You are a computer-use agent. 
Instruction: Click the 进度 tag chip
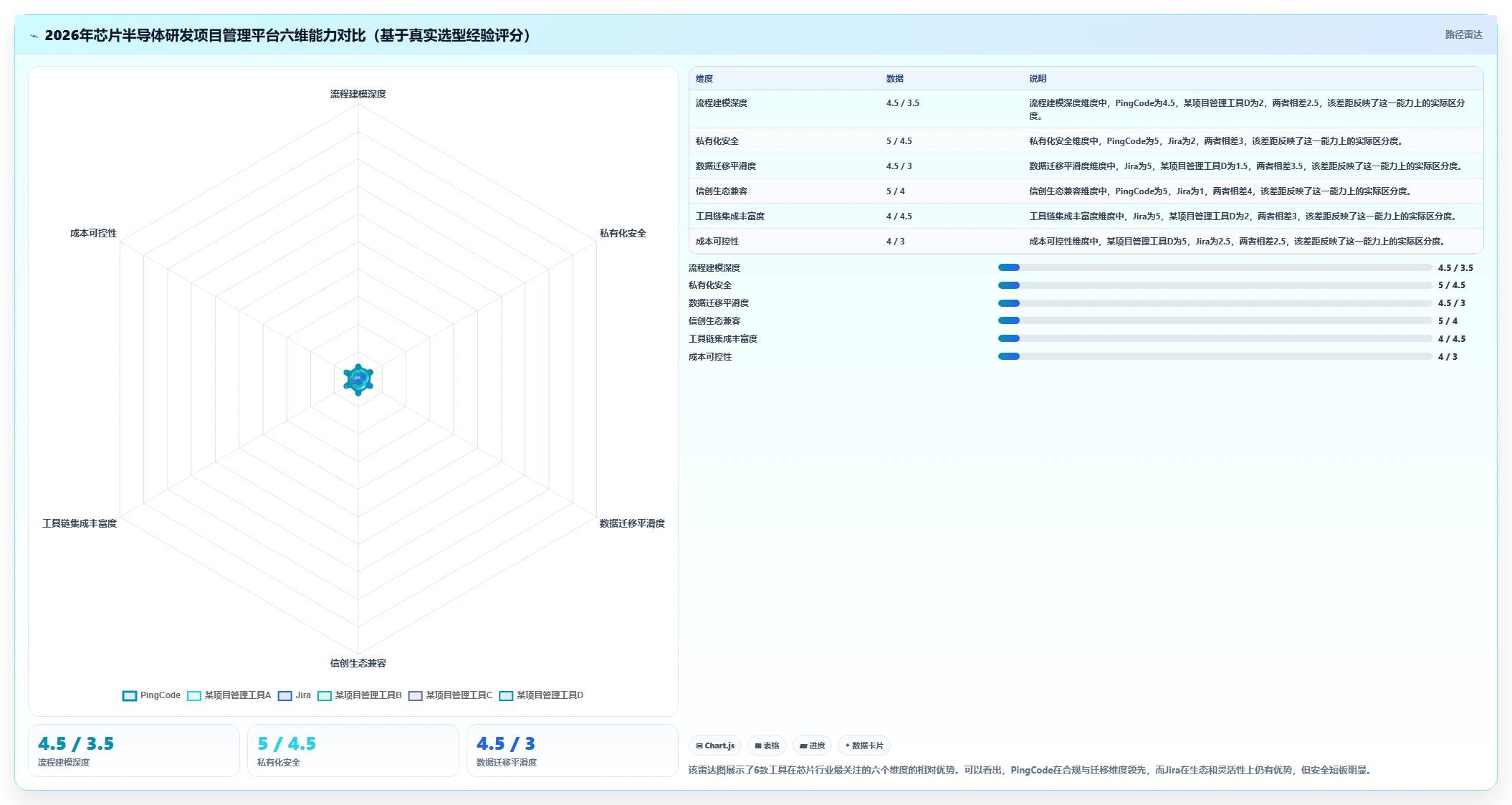coord(812,746)
